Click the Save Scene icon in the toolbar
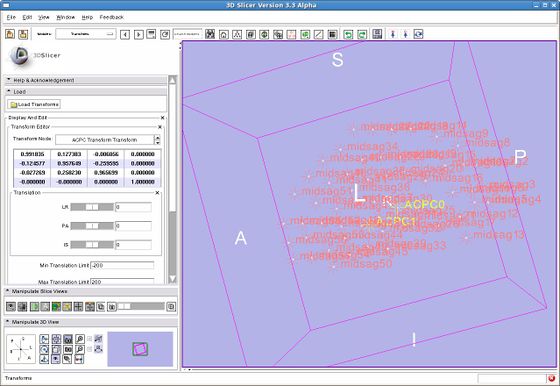Viewport: 560px width, 386px height. [23, 34]
